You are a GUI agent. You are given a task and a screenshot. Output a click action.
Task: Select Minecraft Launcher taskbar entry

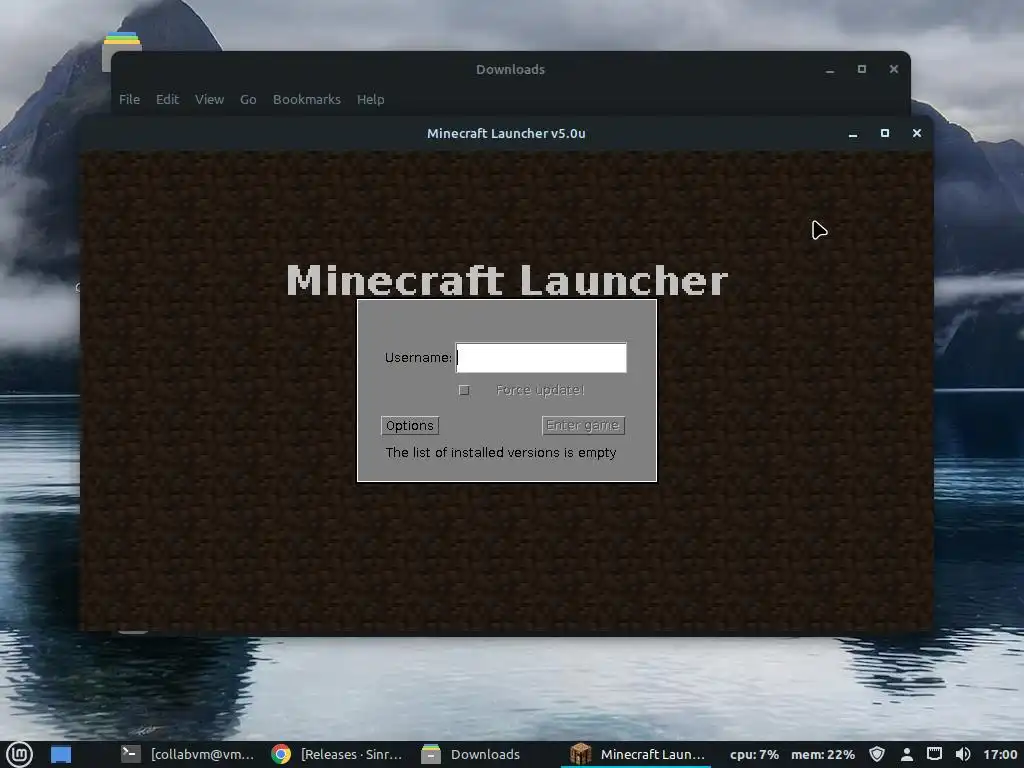pyautogui.click(x=637, y=754)
